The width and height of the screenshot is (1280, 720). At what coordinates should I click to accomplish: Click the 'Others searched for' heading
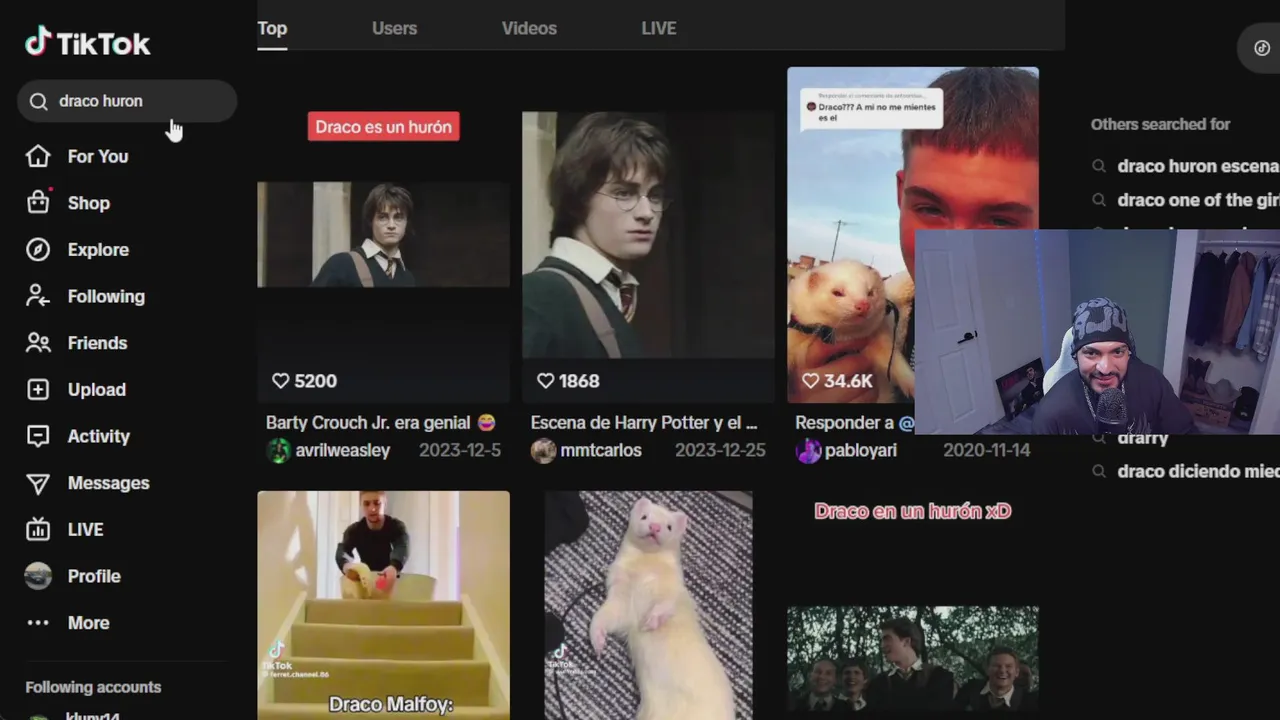coord(1161,124)
